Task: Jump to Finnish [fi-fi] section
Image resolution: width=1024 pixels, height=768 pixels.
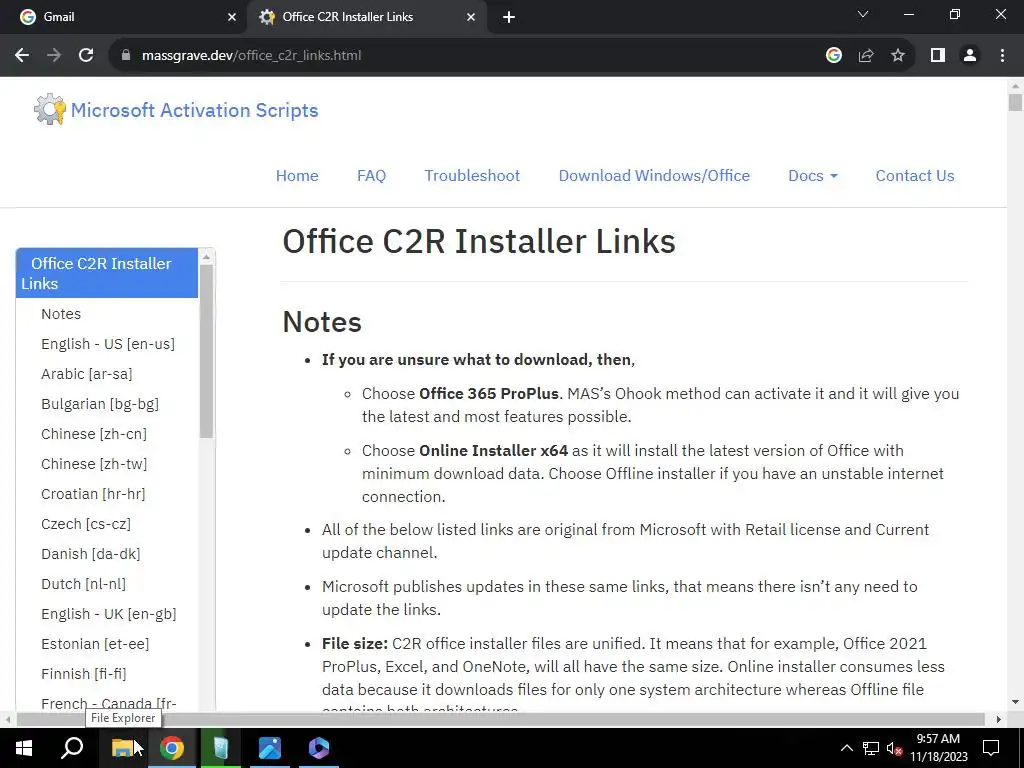Action: pos(84,675)
